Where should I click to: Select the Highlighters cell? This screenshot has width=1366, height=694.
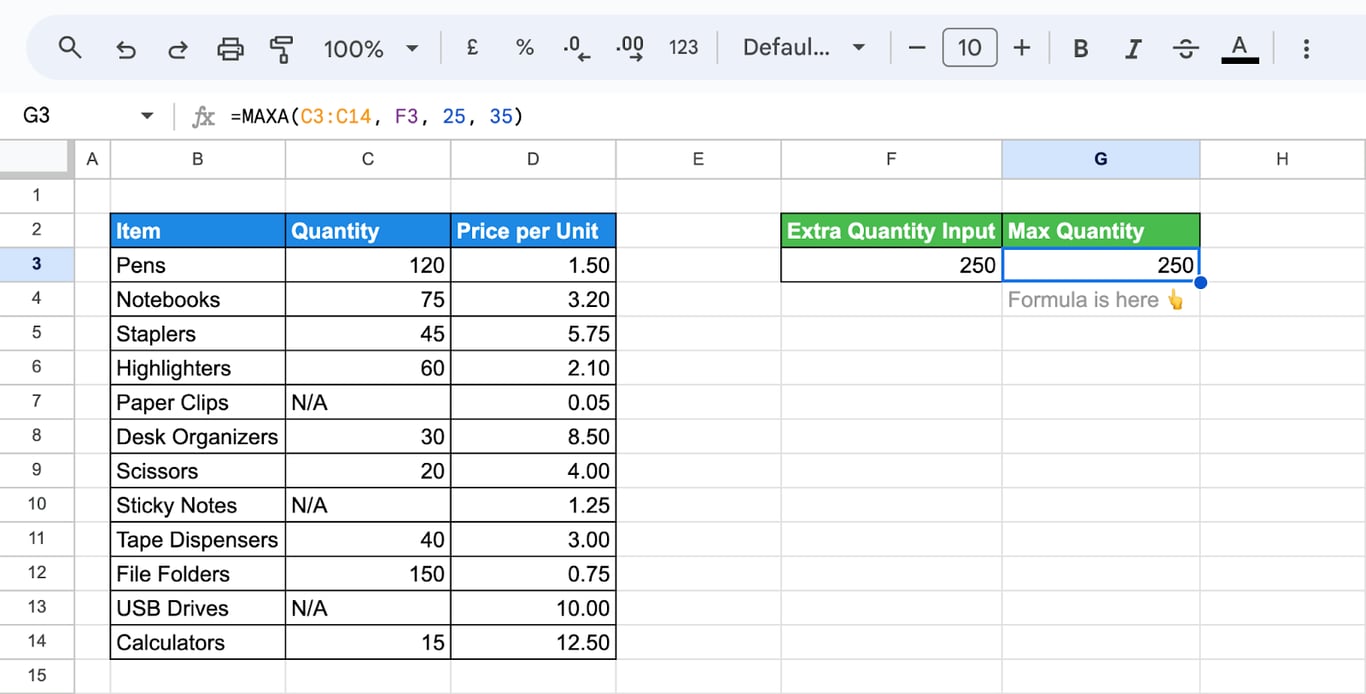pos(197,368)
